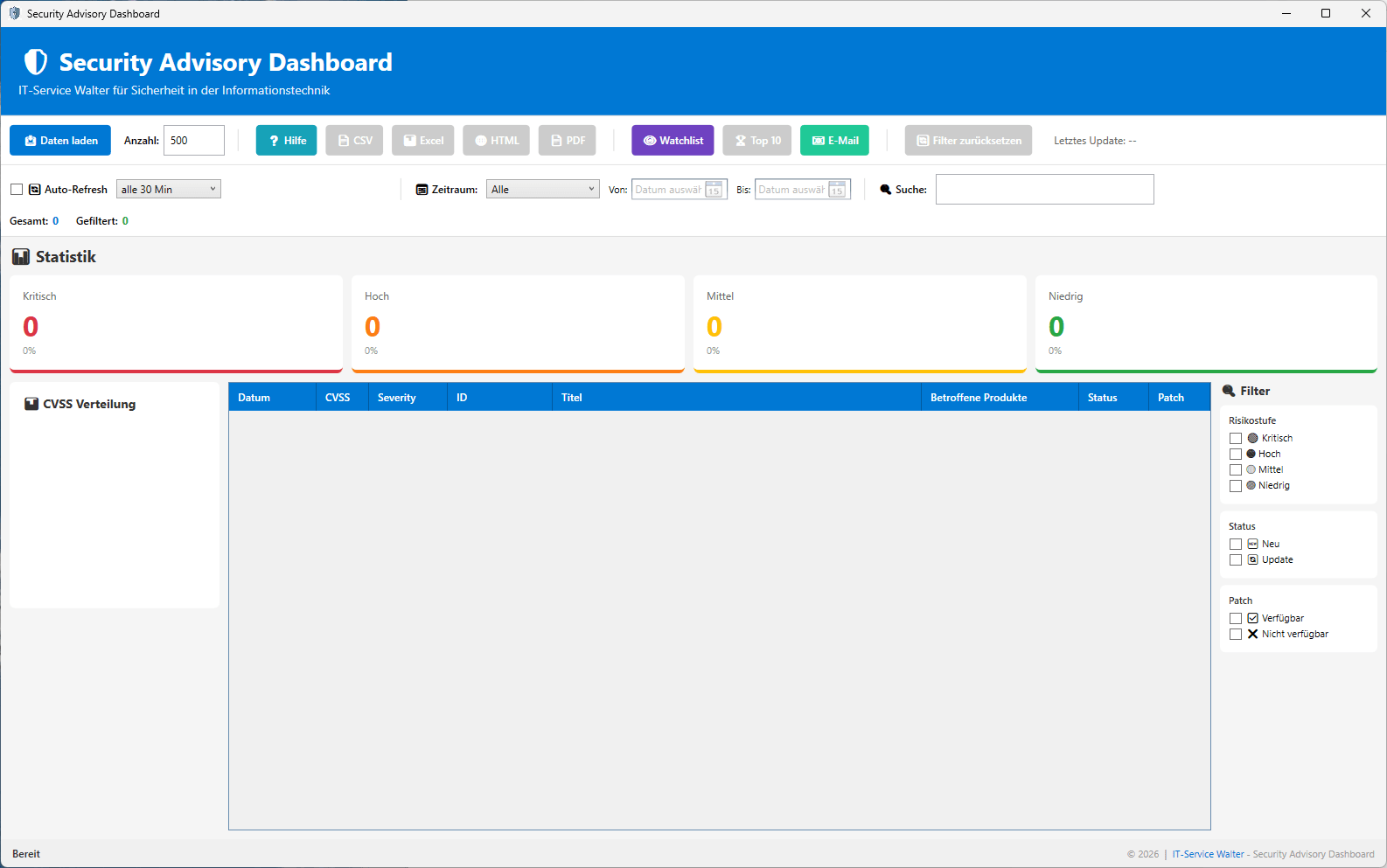The image size is (1387, 868).
Task: Send report via E-Mail button
Action: pos(834,141)
